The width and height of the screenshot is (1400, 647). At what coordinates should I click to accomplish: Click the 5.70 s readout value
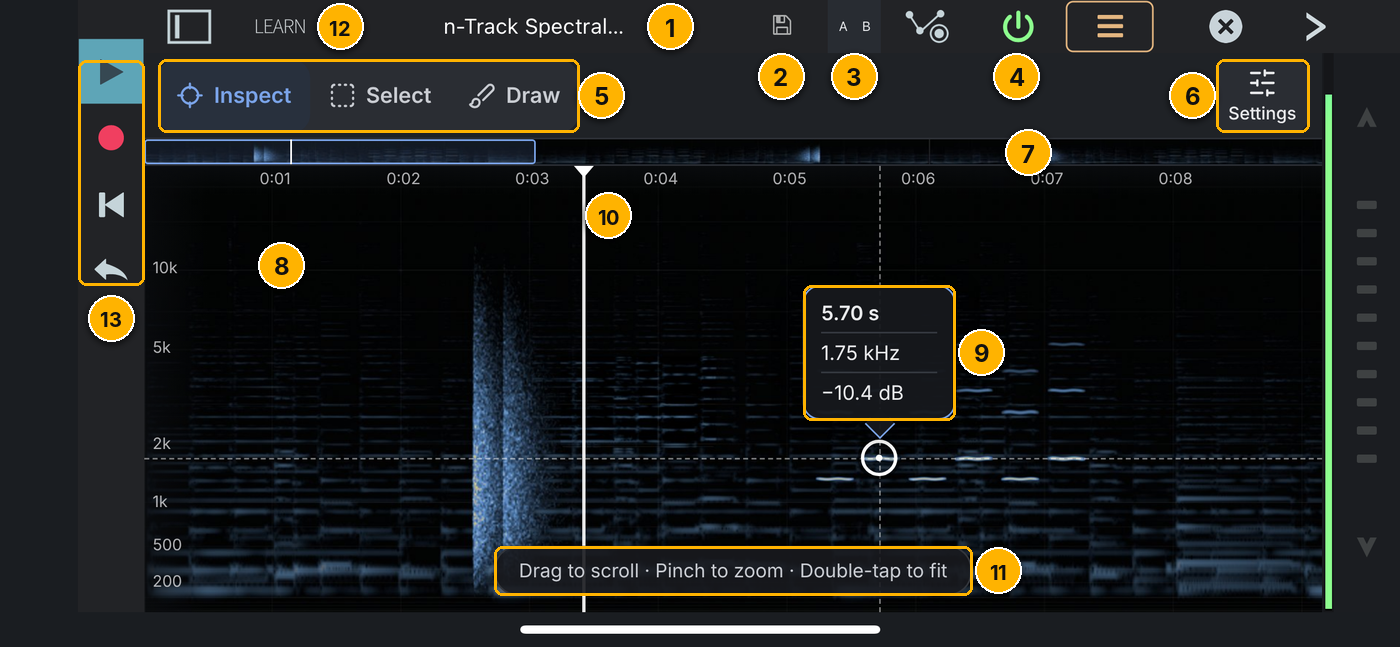pyautogui.click(x=850, y=313)
